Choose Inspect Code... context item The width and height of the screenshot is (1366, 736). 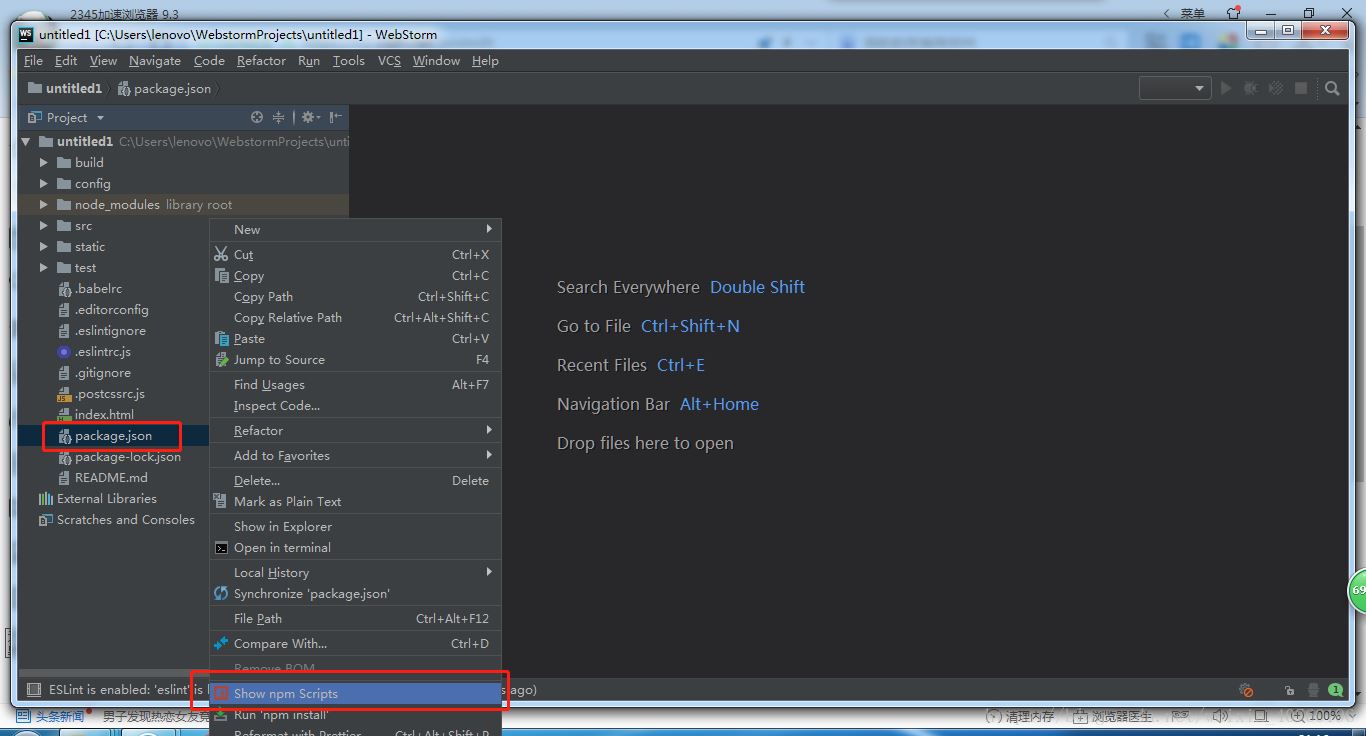point(355,406)
